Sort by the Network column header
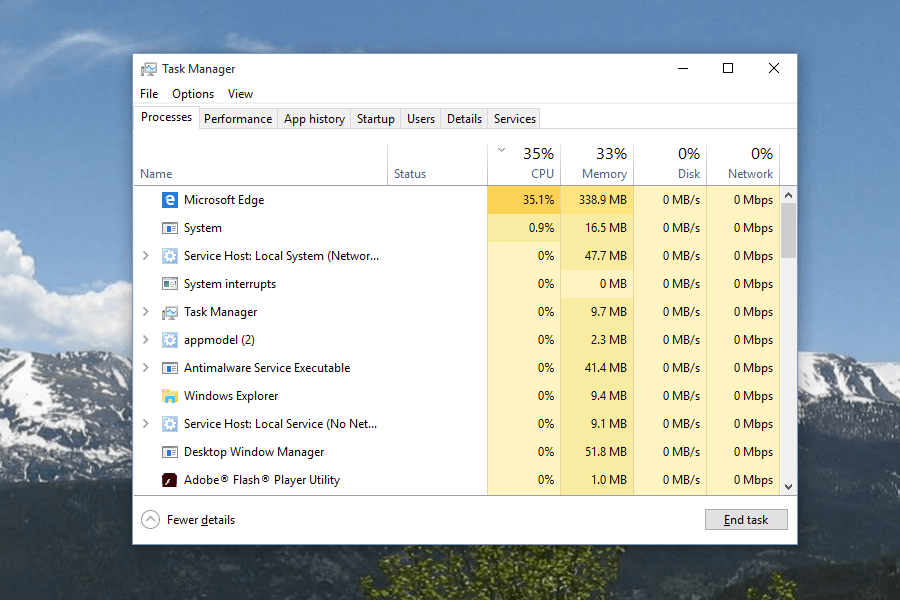This screenshot has width=900, height=600. tap(743, 165)
